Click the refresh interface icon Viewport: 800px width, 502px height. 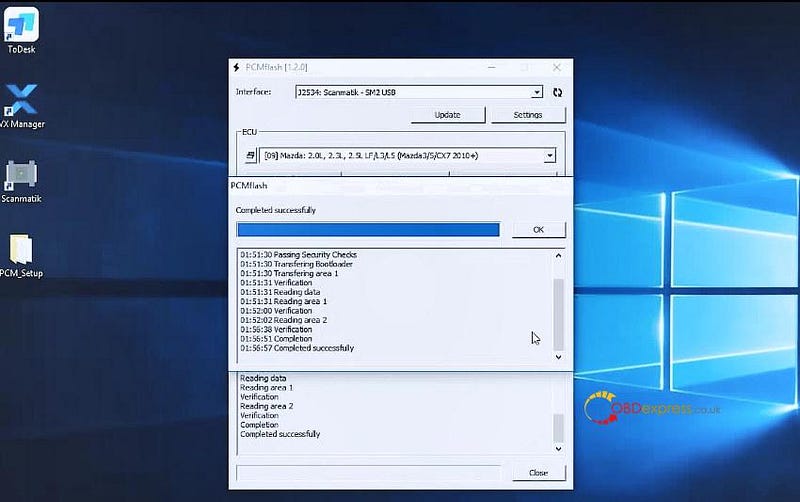coord(557,92)
